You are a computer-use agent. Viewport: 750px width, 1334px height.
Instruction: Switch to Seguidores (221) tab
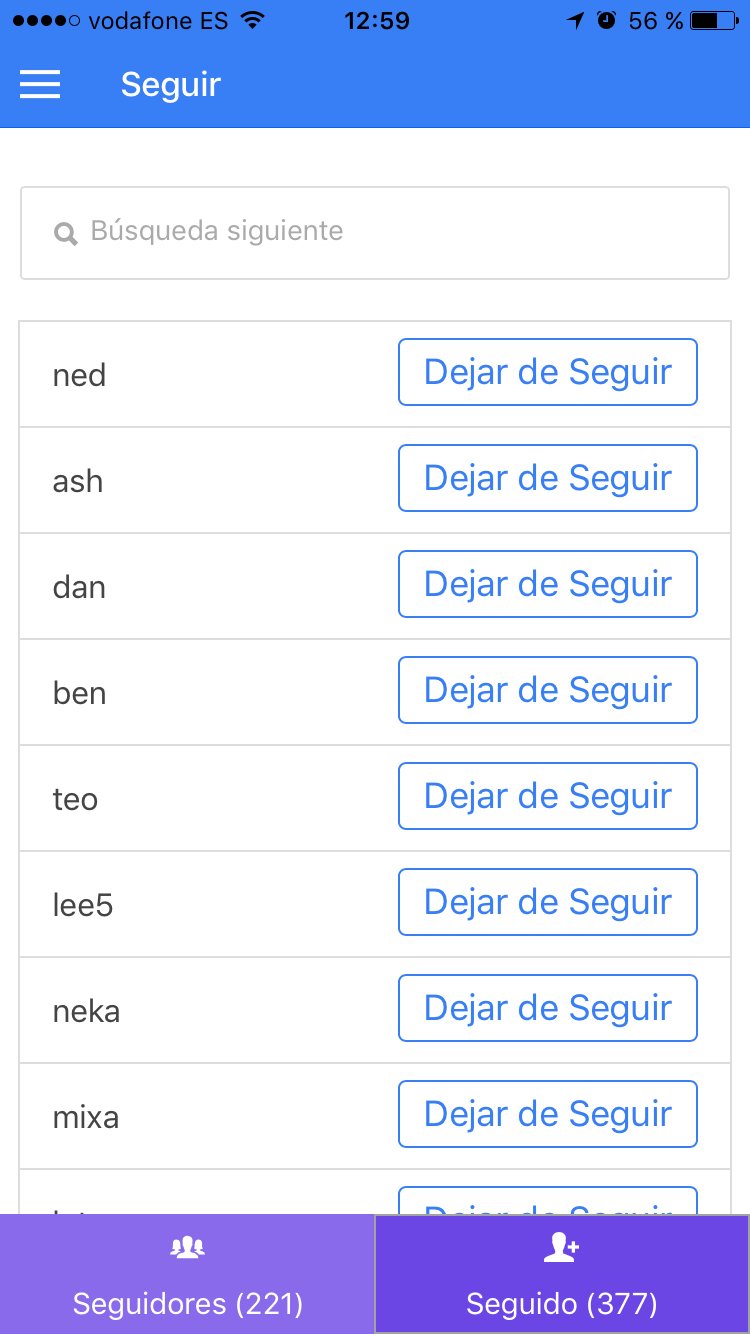(x=187, y=1275)
